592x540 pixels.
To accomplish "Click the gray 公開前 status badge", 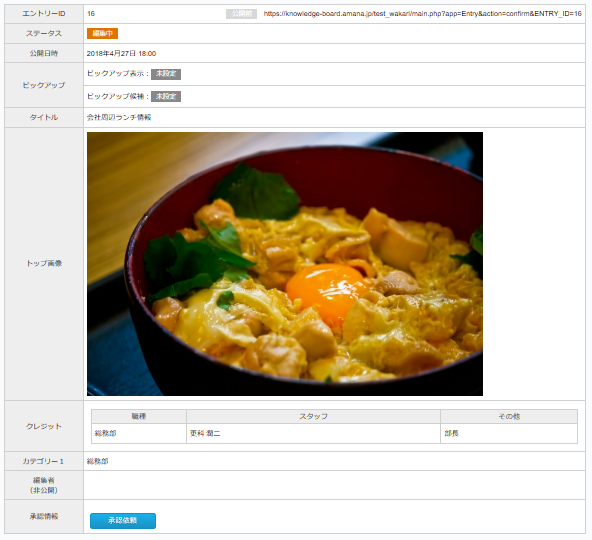I will point(241,14).
